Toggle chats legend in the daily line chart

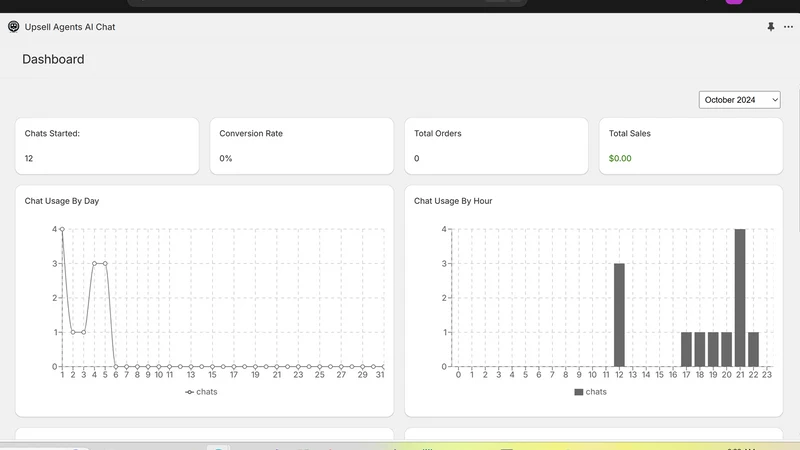[201, 392]
